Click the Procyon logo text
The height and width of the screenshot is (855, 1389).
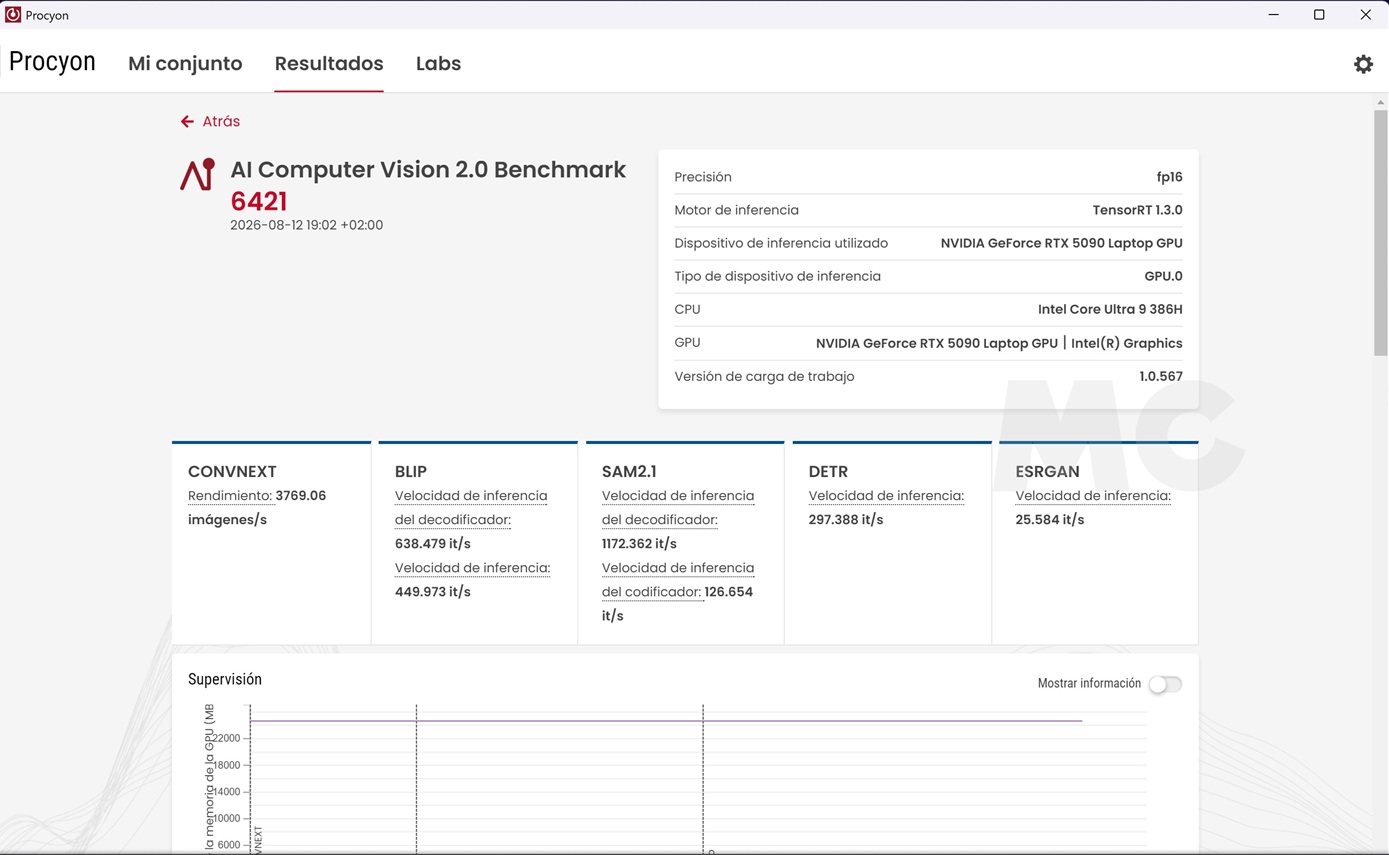coord(52,62)
